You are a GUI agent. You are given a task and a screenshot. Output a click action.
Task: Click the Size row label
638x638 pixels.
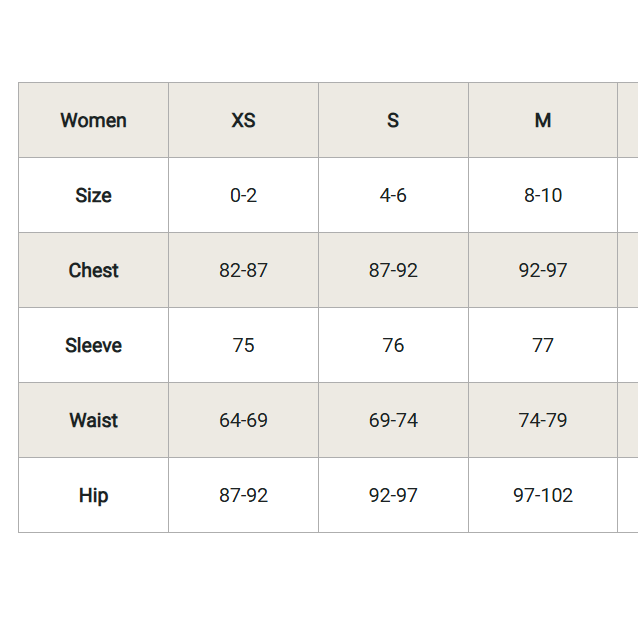click(93, 195)
